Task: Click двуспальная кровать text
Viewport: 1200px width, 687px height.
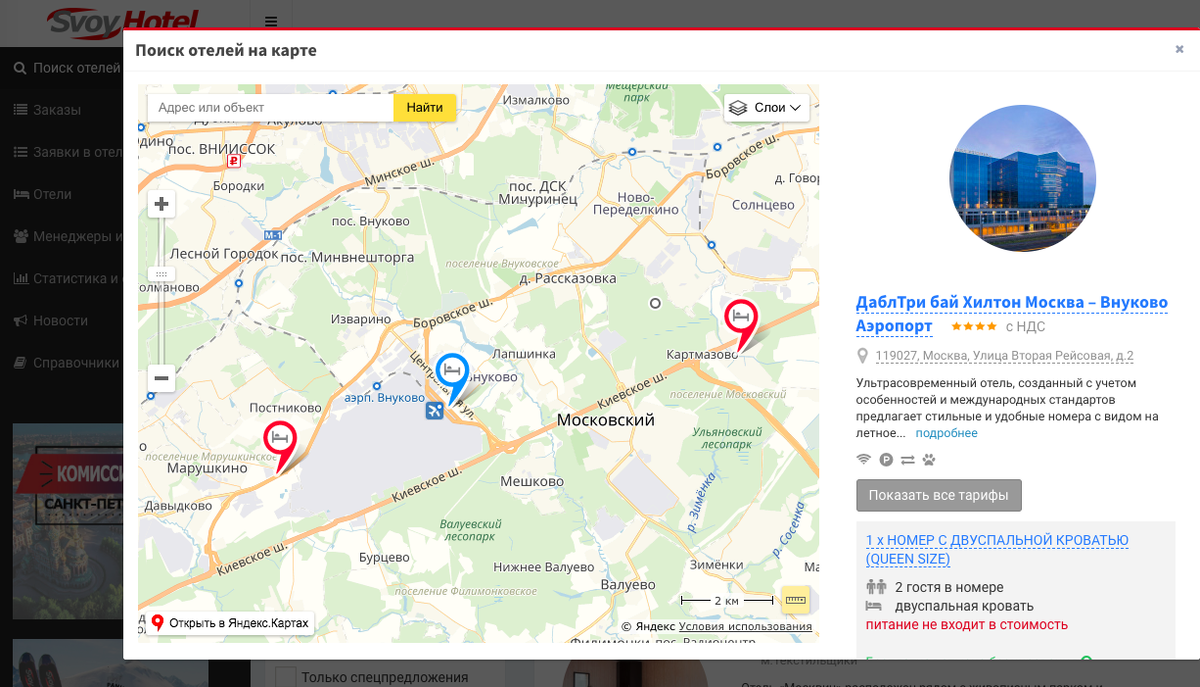Action: click(964, 606)
